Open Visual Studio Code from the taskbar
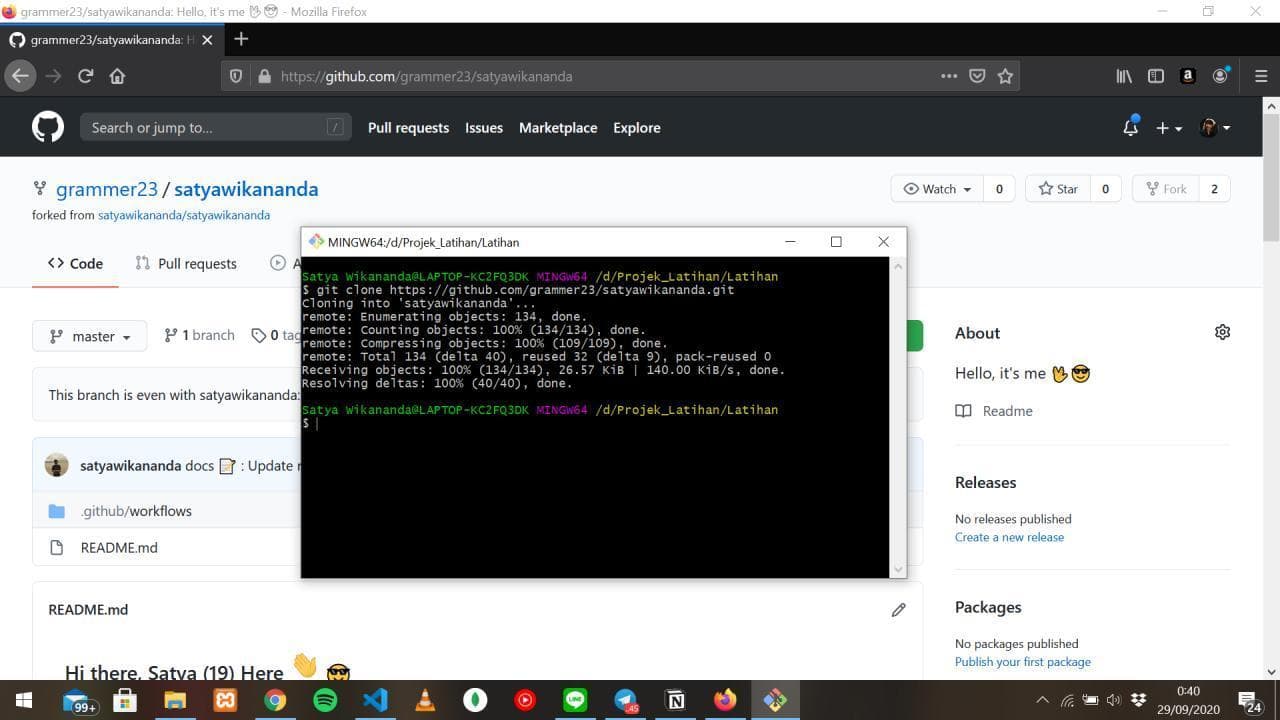Screen dimensions: 1280x720 pos(375,700)
